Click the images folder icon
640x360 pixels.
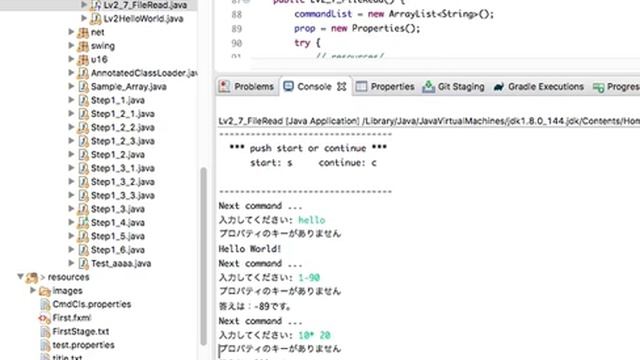44,291
